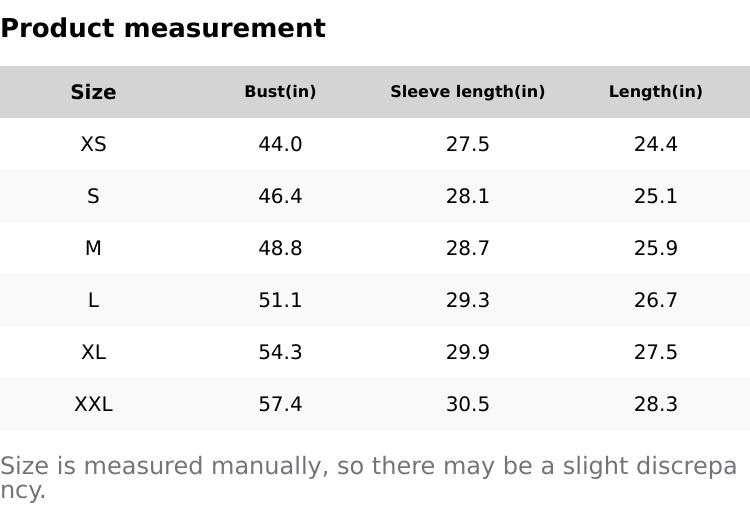Select the 46.4 bust measurement cell

[x=280, y=196]
